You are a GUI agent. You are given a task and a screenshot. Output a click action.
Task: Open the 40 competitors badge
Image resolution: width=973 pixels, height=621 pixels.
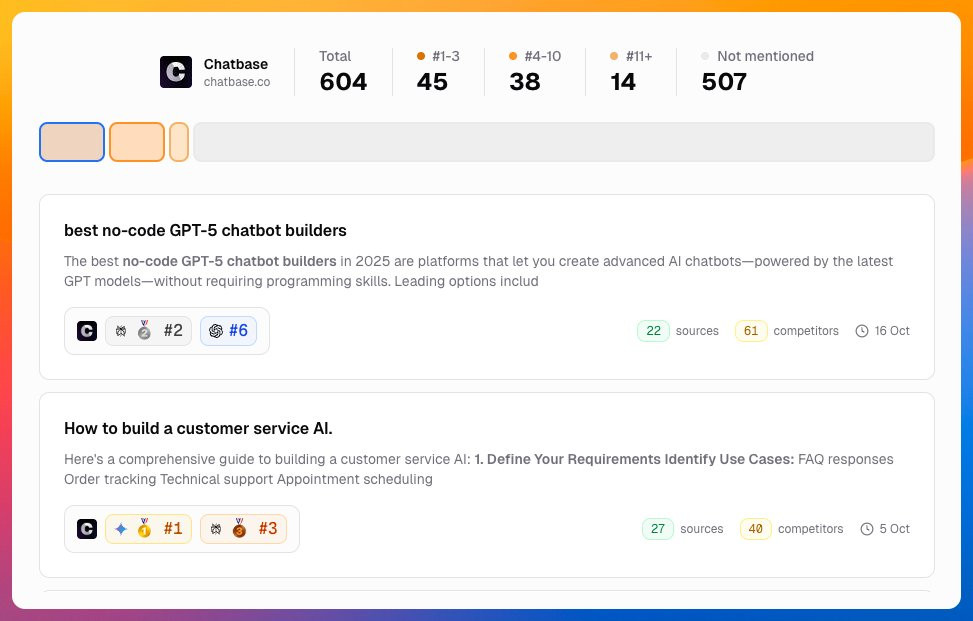[756, 529]
